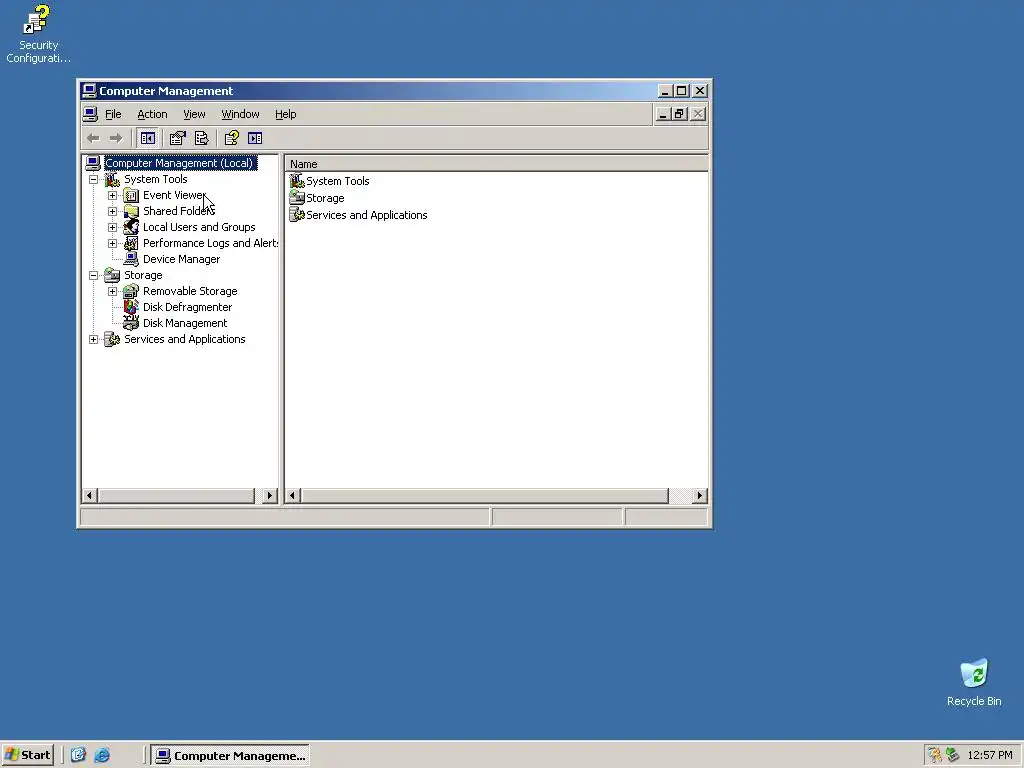Click Services and Applications icon in tree

(x=112, y=339)
